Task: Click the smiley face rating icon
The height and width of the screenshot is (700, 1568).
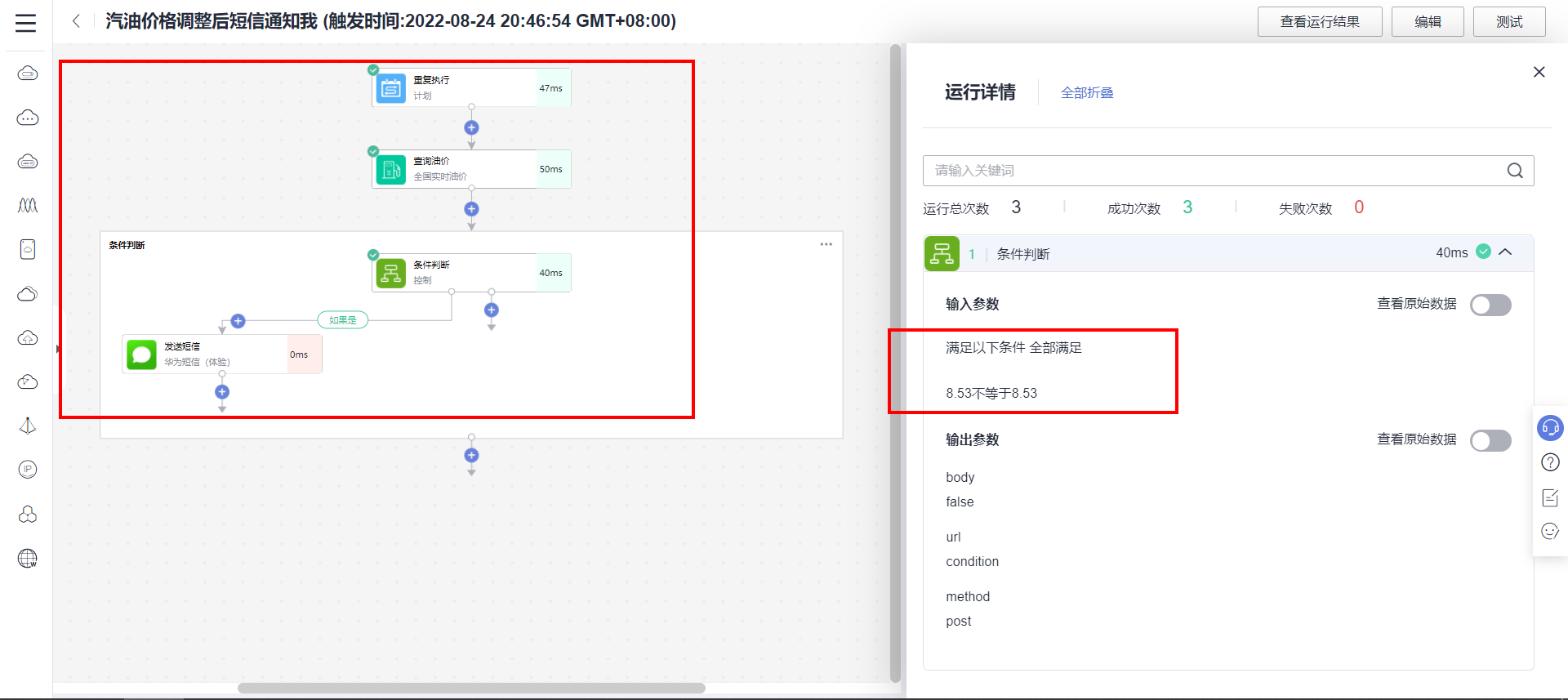Action: [x=1550, y=532]
